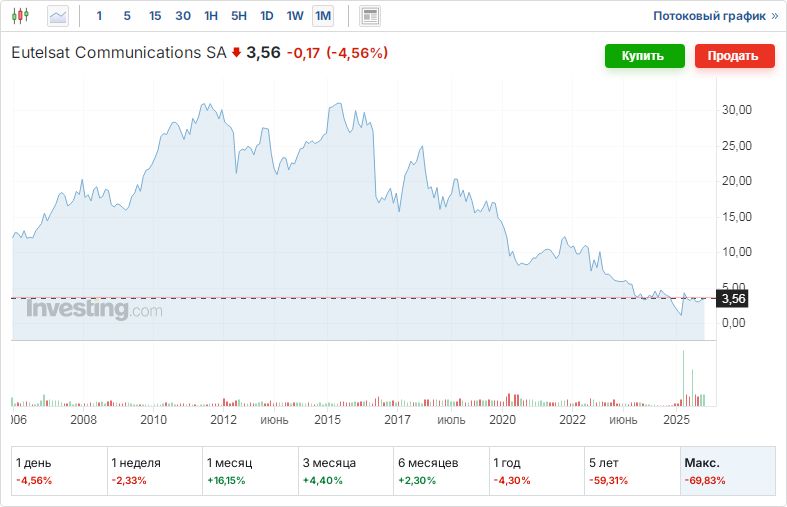The width and height of the screenshot is (787, 507).
Task: Select the 30-minute interval
Action: click(183, 16)
